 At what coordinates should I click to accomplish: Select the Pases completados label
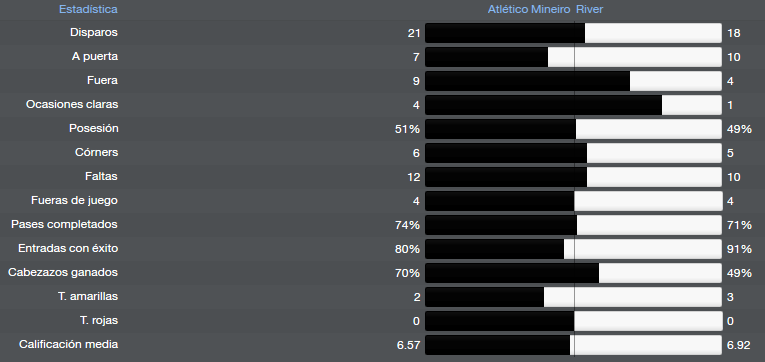tap(64, 224)
